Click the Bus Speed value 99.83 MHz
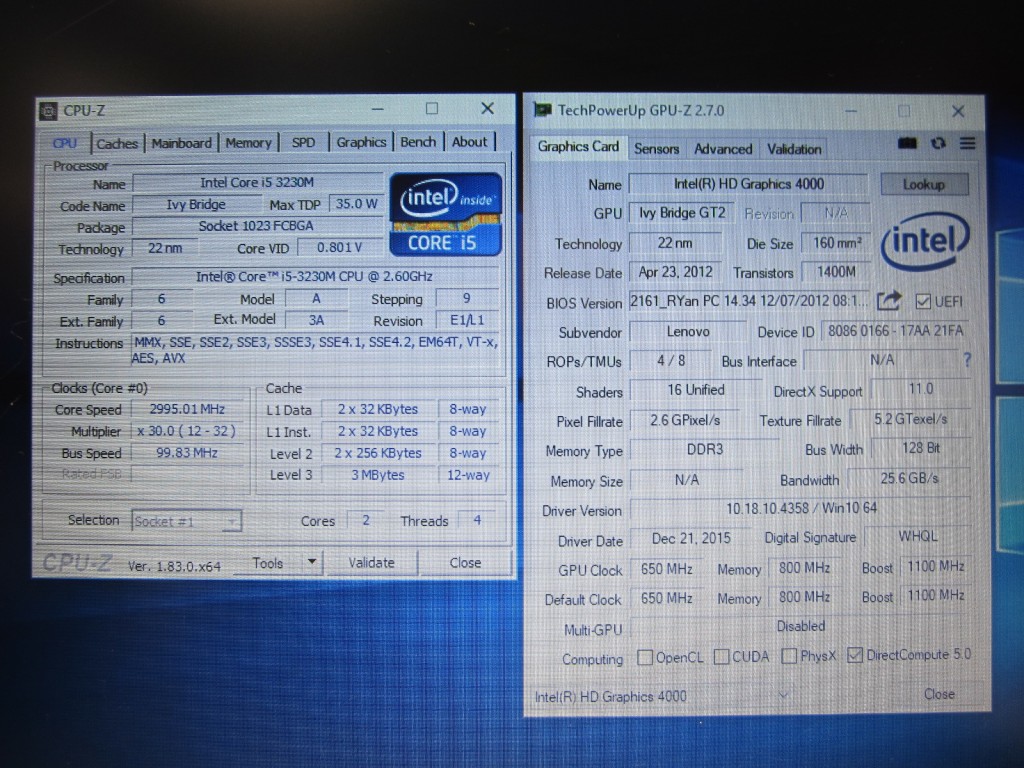Screen dimensions: 1024x768 pos(187,453)
